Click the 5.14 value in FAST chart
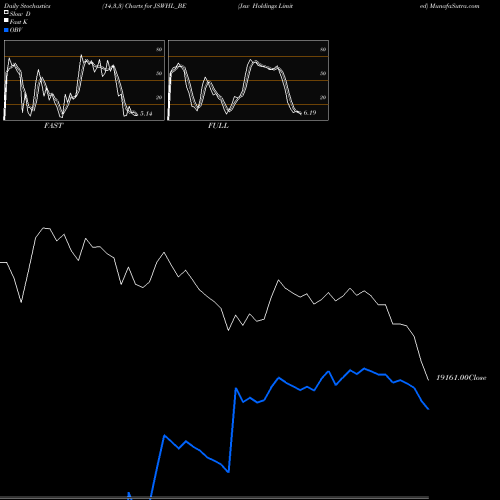Image resolution: width=500 pixels, height=500 pixels. click(146, 114)
